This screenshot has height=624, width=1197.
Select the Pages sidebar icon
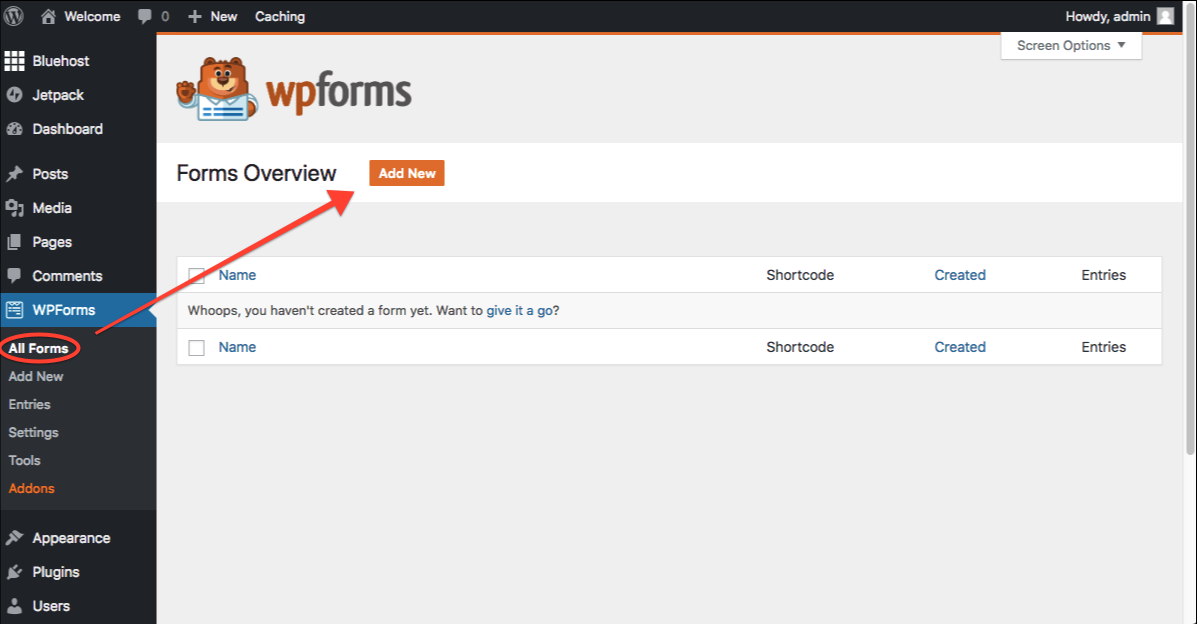(x=17, y=241)
